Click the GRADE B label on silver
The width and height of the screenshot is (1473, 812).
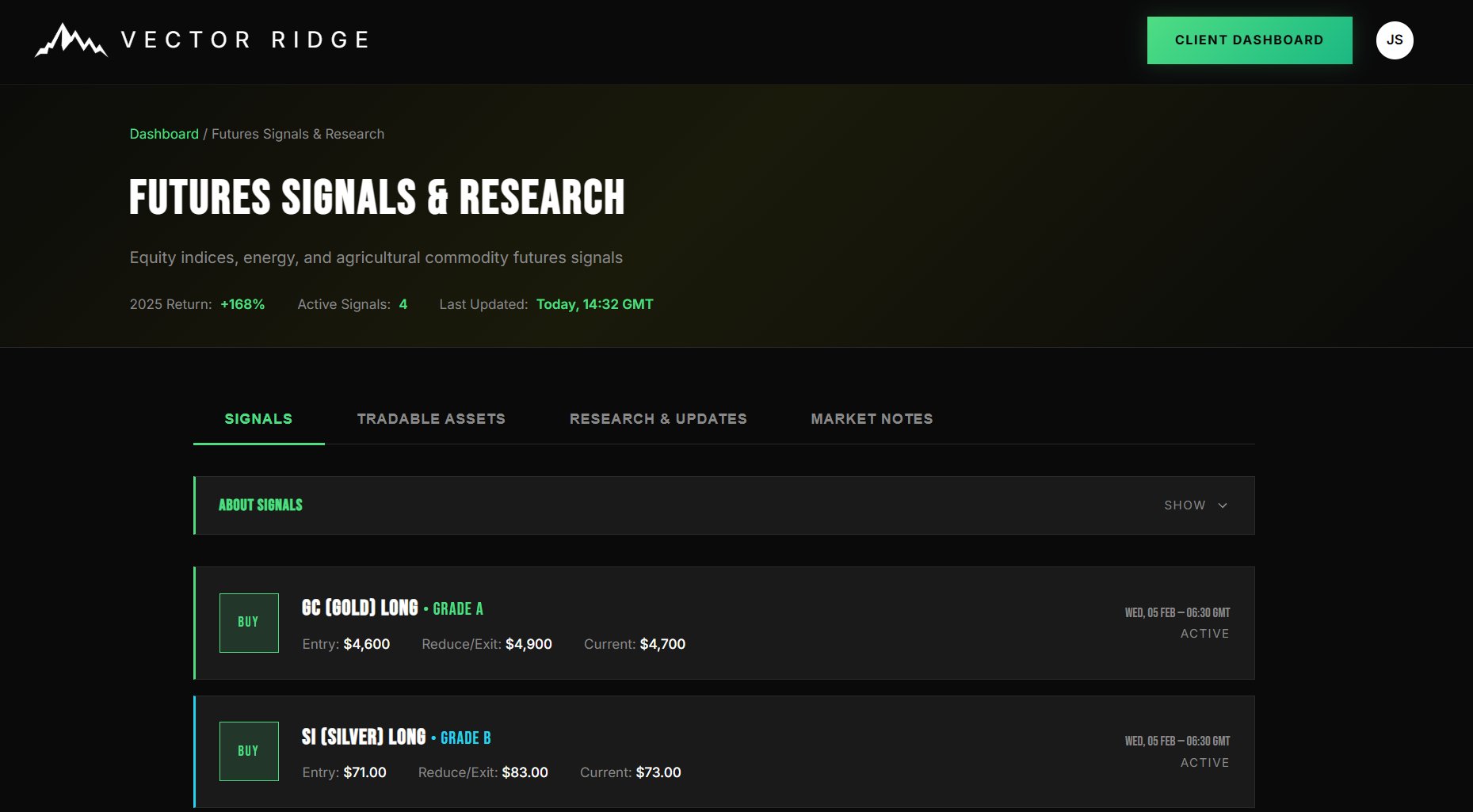click(x=466, y=738)
